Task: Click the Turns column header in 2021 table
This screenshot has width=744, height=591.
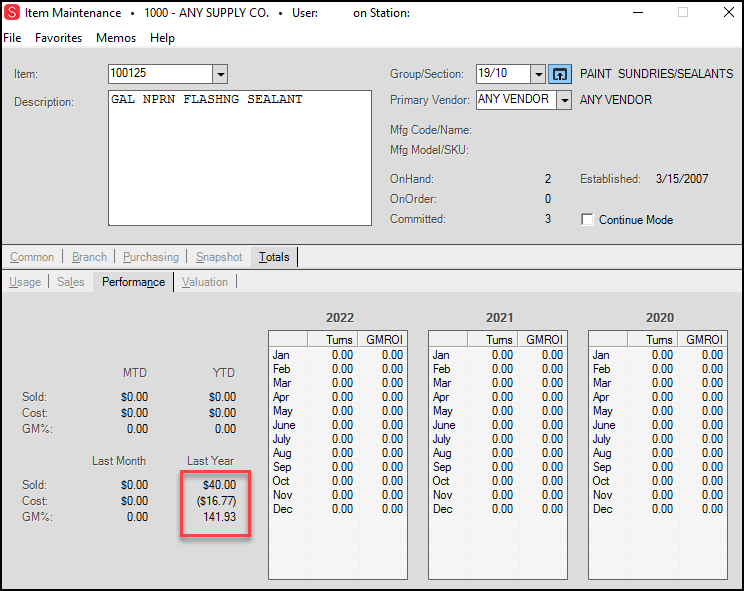Action: coord(493,340)
